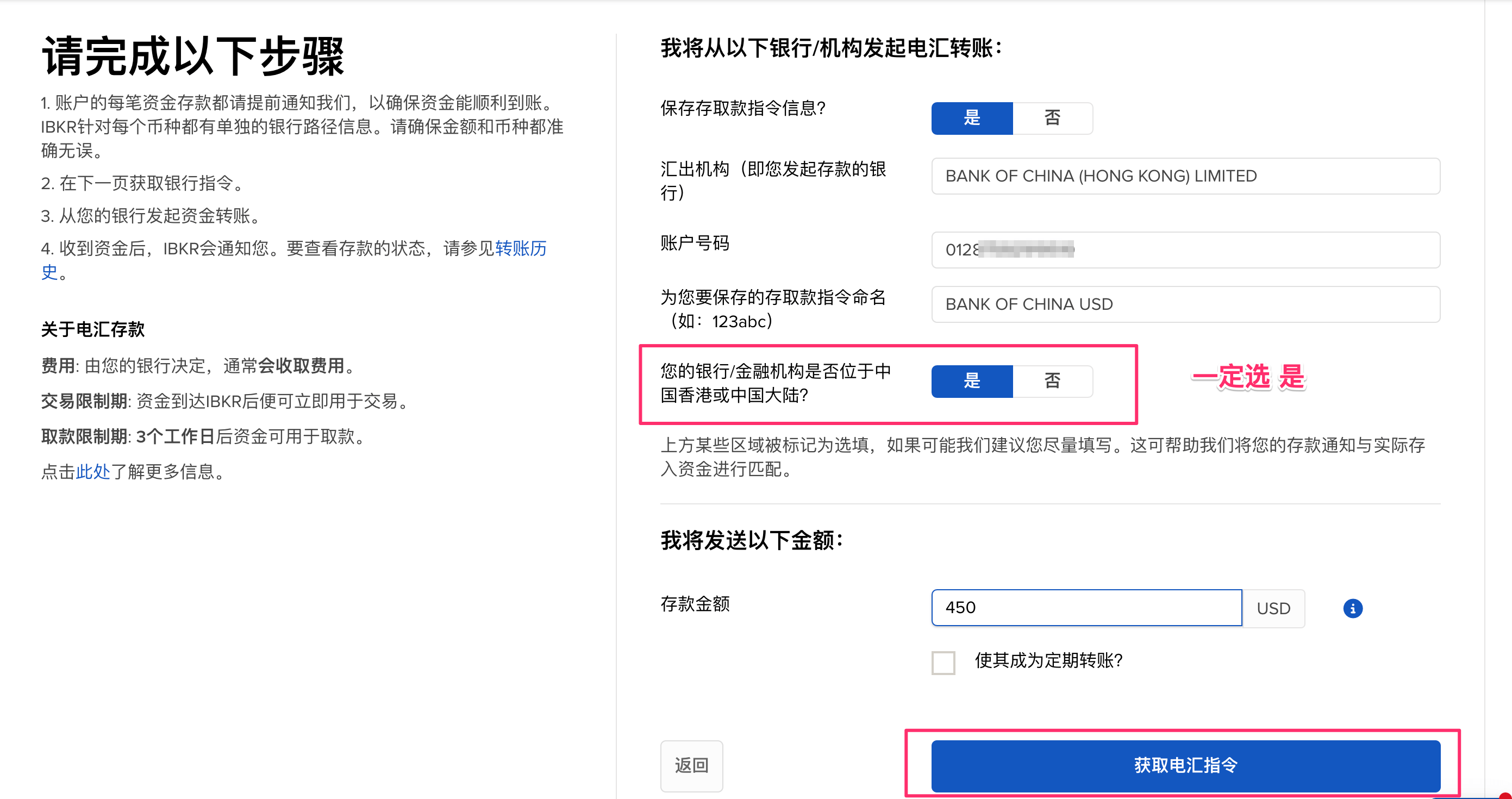Select 否 for saving deposit instruction info
This screenshot has height=799, width=1512.
pos(1052,118)
